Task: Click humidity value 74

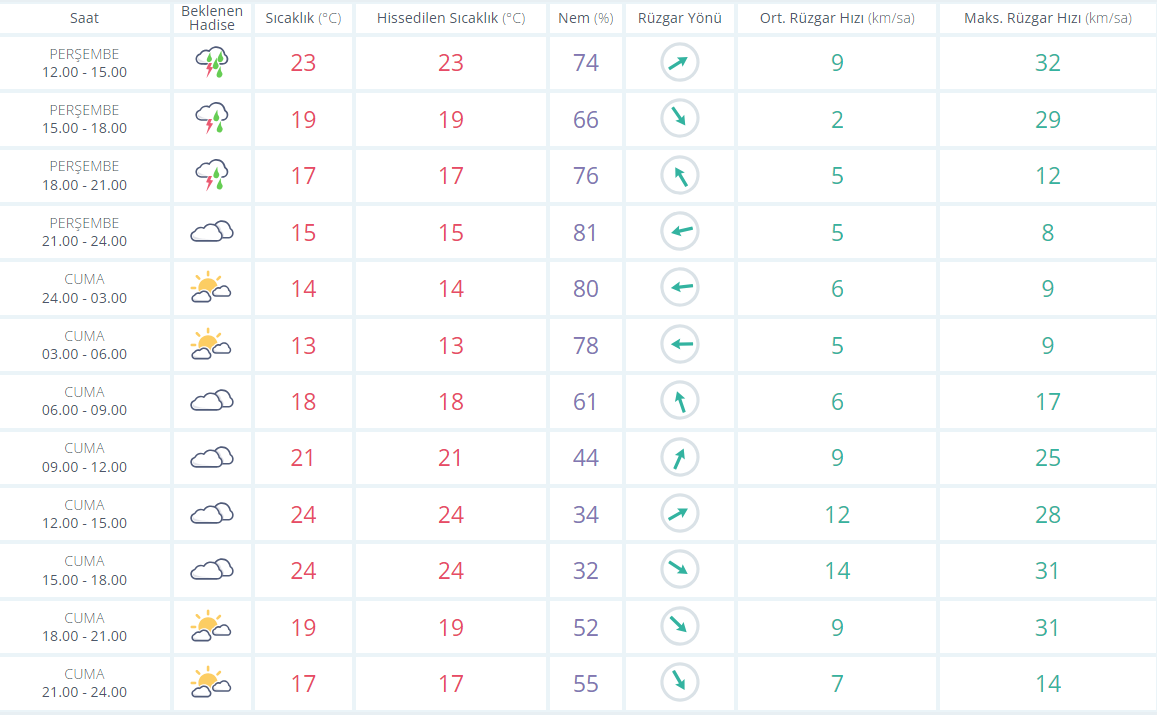Action: point(586,63)
